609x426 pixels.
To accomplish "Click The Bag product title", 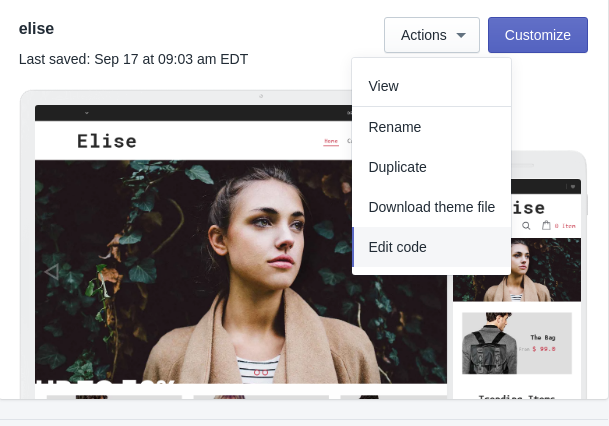I will 542,337.
